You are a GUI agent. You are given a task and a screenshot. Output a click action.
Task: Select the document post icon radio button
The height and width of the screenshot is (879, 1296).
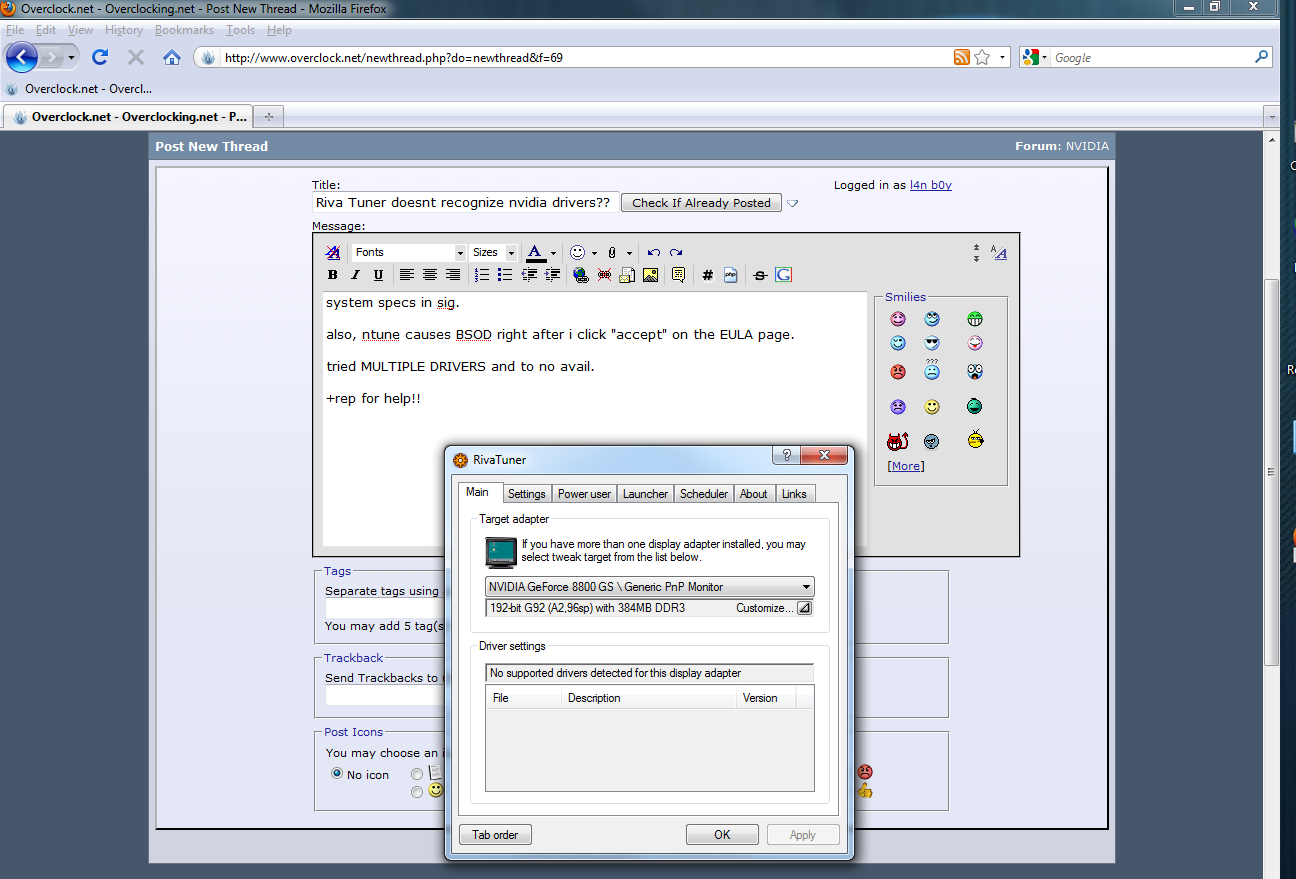pyautogui.click(x=417, y=774)
